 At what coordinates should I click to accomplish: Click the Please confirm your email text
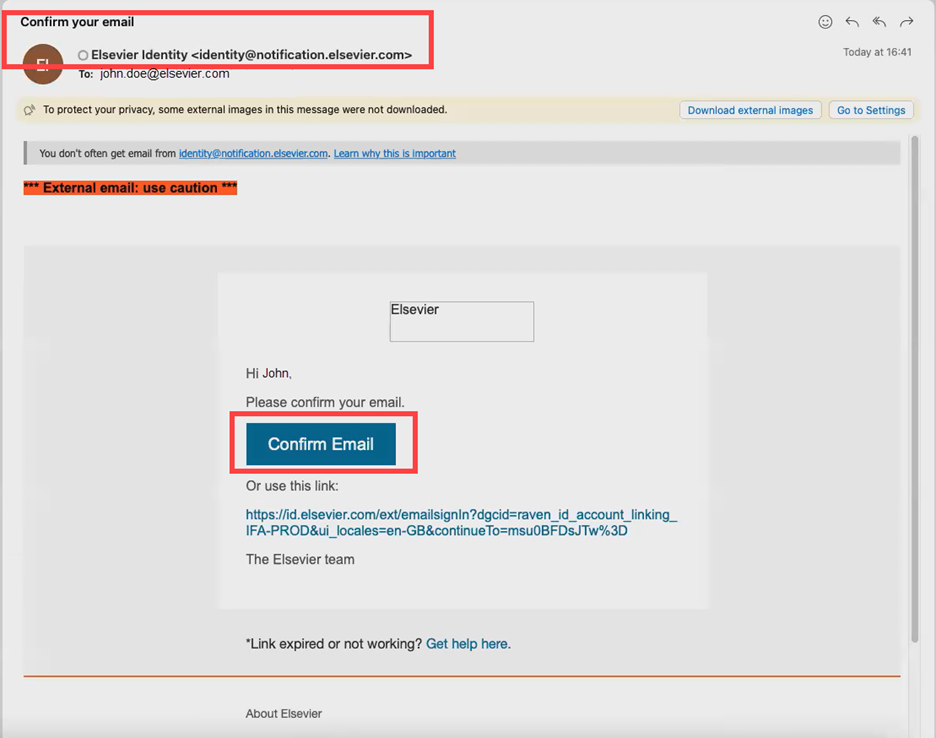click(x=325, y=402)
